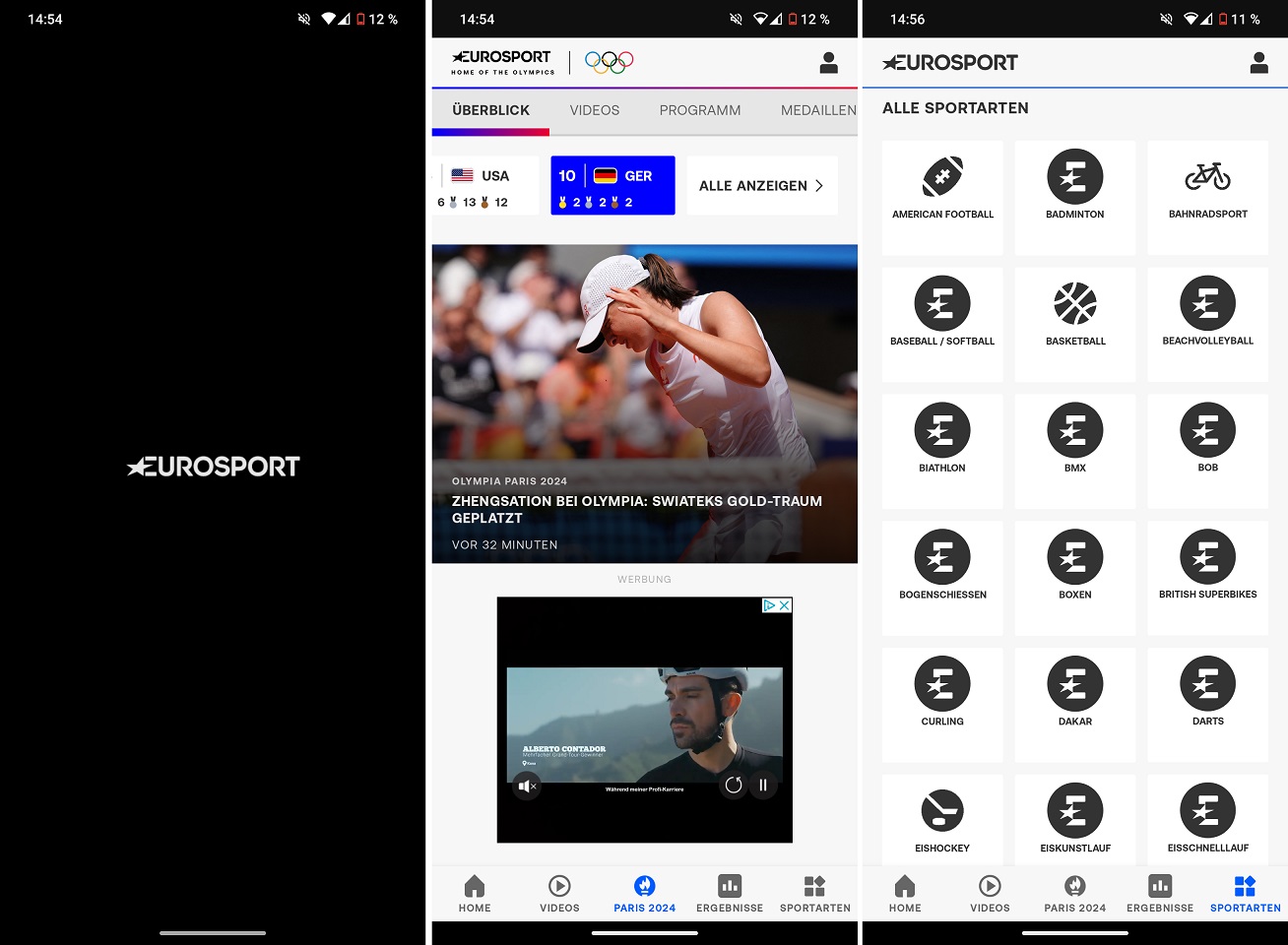Tap the 'ALLE SPORTARTEN' heading

point(955,108)
